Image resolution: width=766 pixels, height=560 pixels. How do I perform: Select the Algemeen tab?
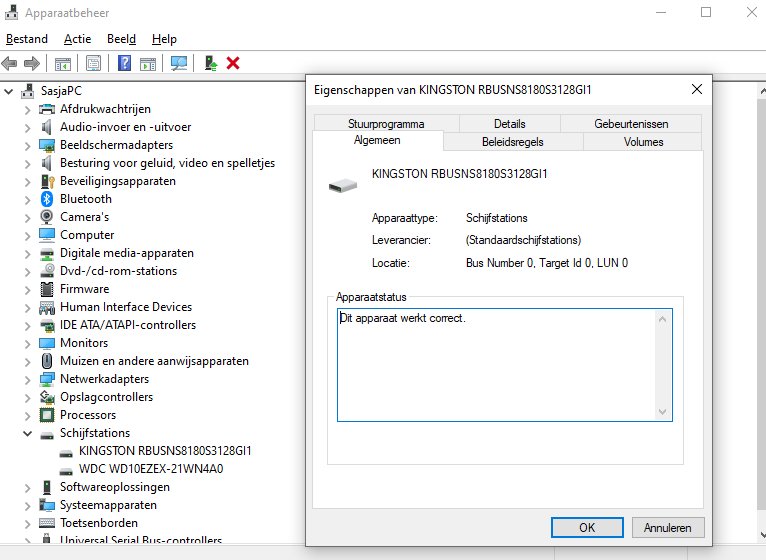(x=377, y=140)
